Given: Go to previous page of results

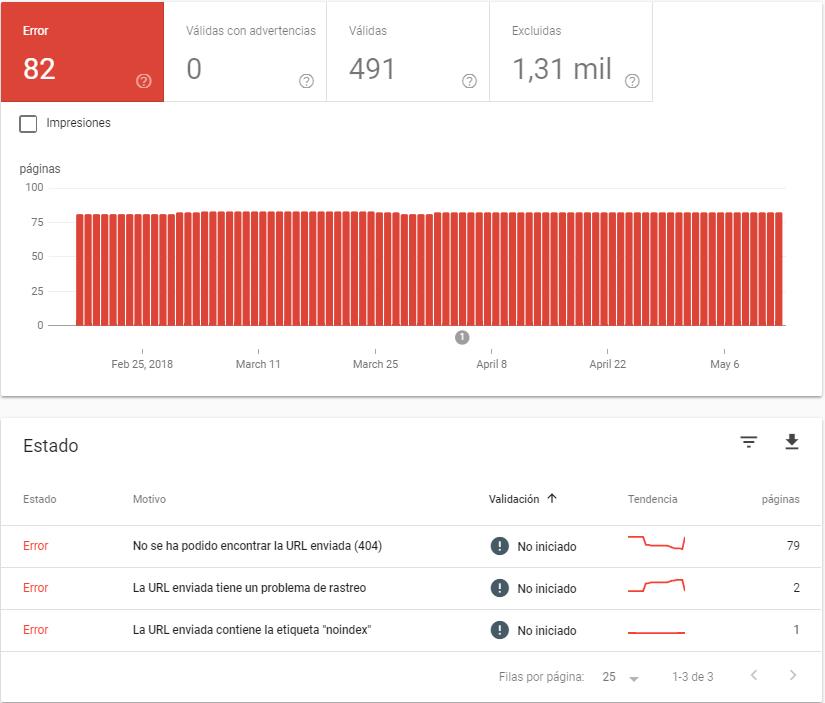Looking at the screenshot, I should pyautogui.click(x=755, y=676).
